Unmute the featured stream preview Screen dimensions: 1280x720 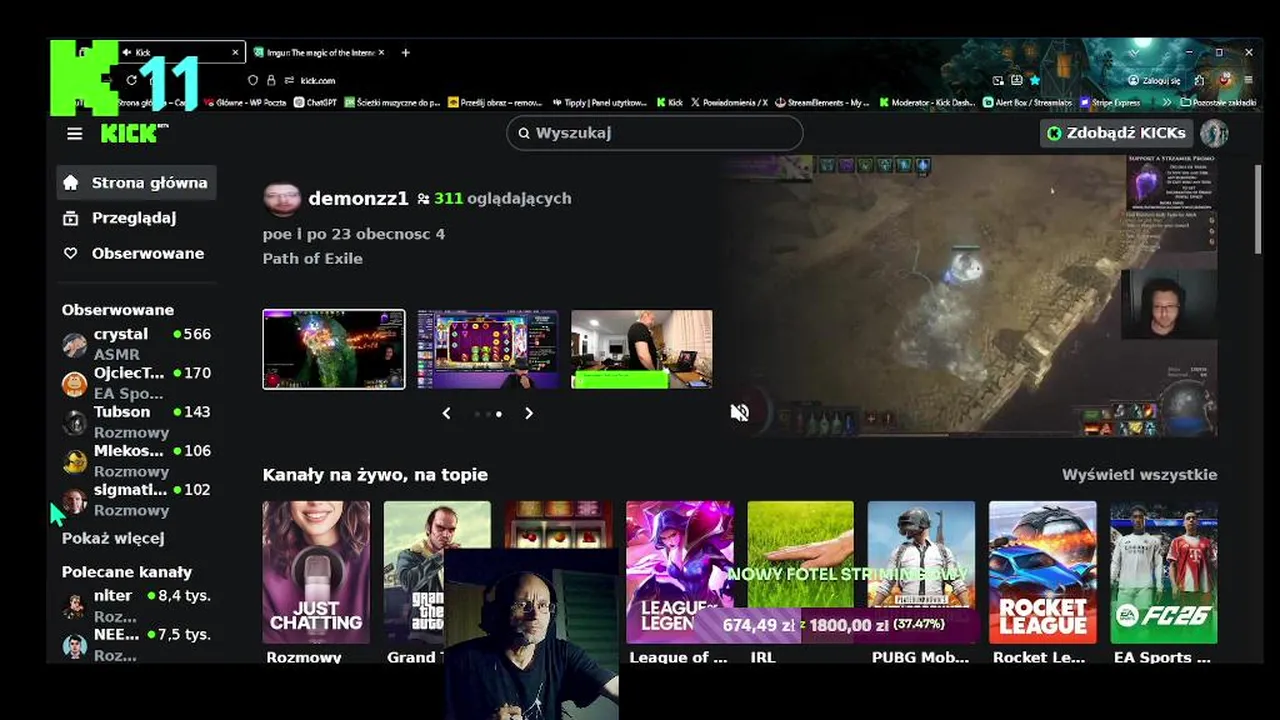740,413
